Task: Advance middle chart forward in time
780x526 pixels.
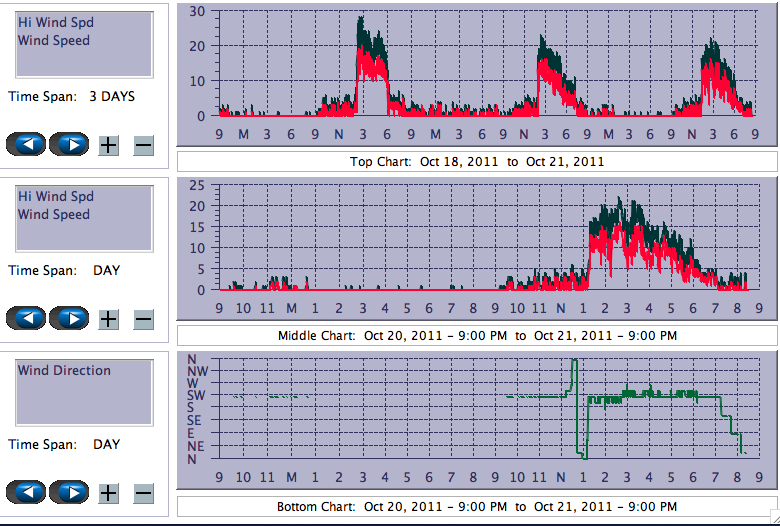Action: tap(69, 318)
